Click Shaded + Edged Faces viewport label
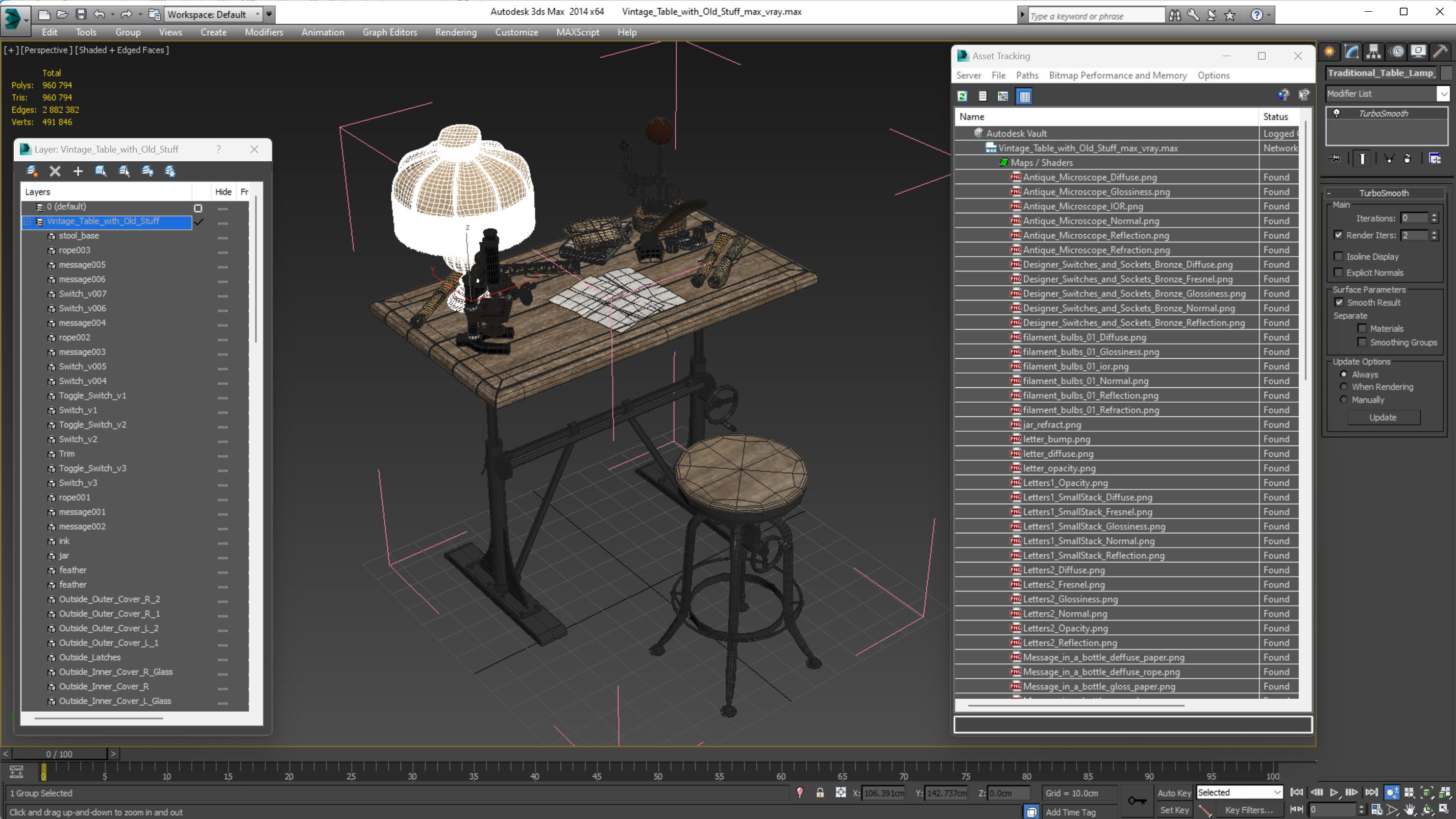Viewport: 1456px width, 819px height. click(x=121, y=49)
